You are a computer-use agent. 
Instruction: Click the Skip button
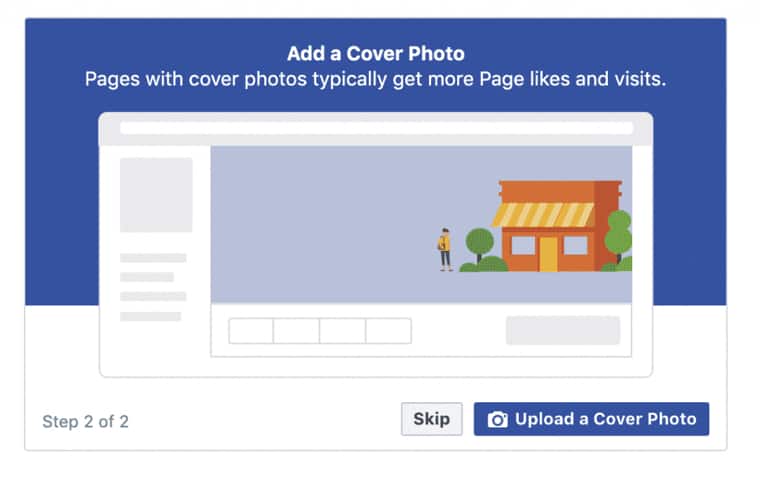point(431,419)
